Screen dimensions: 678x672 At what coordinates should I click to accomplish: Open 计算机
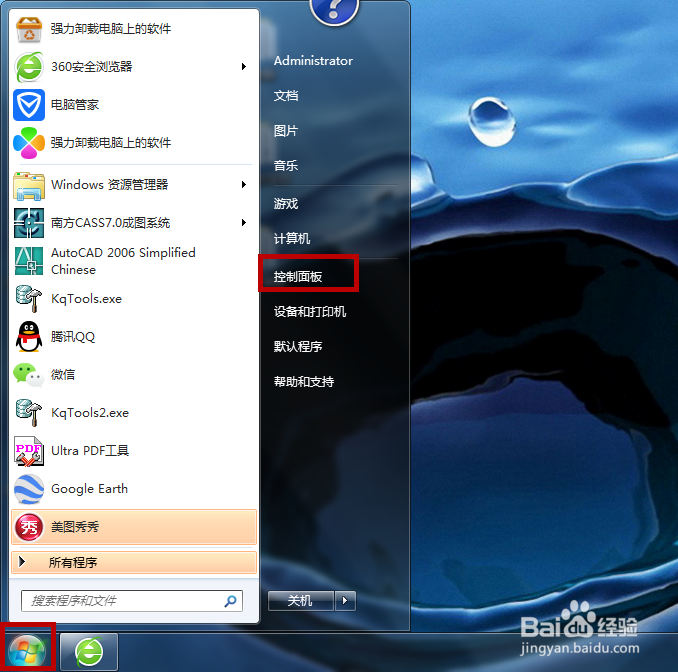(291, 238)
